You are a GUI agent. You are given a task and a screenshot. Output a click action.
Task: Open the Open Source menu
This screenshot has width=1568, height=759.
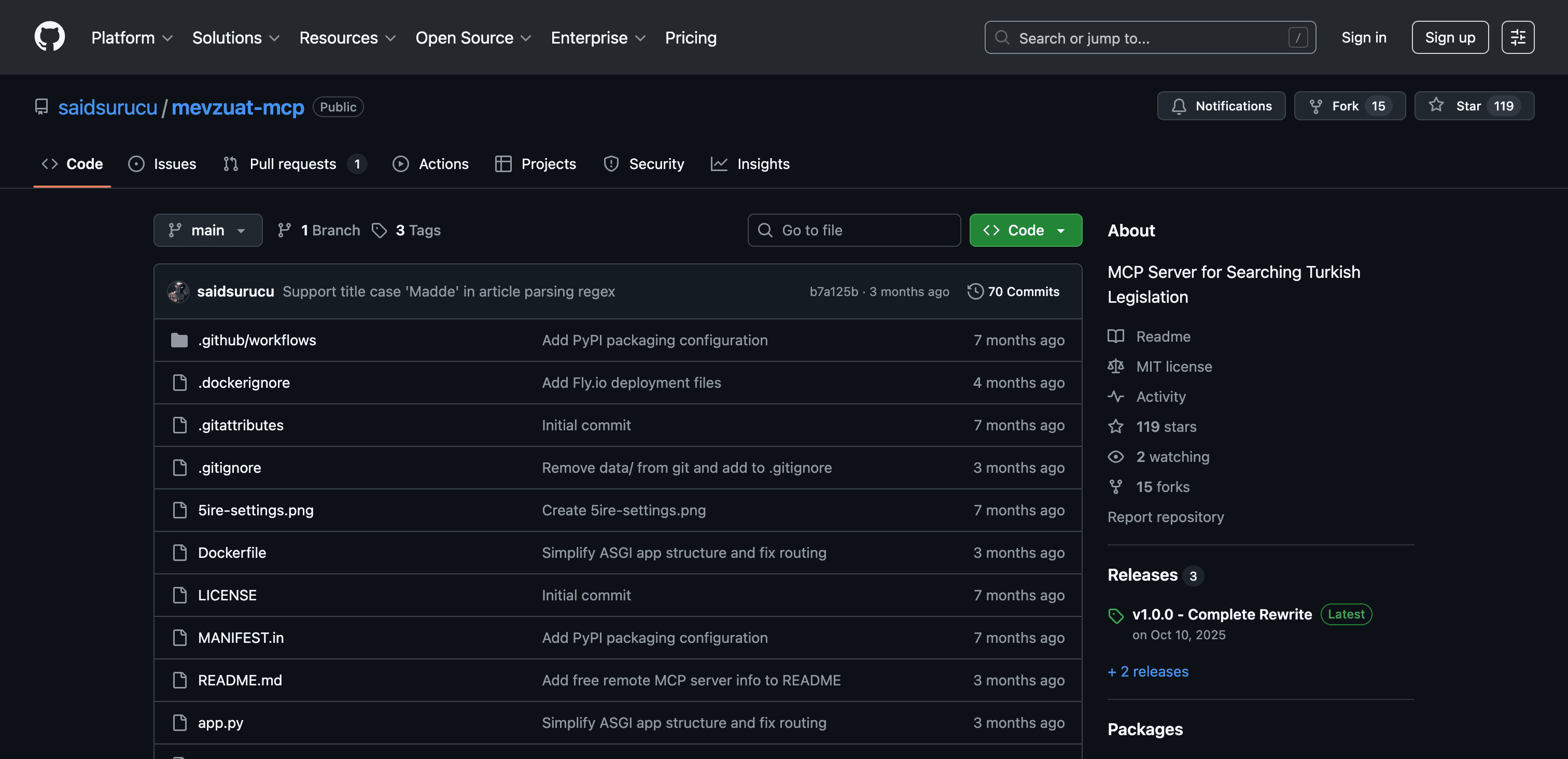[x=473, y=38]
